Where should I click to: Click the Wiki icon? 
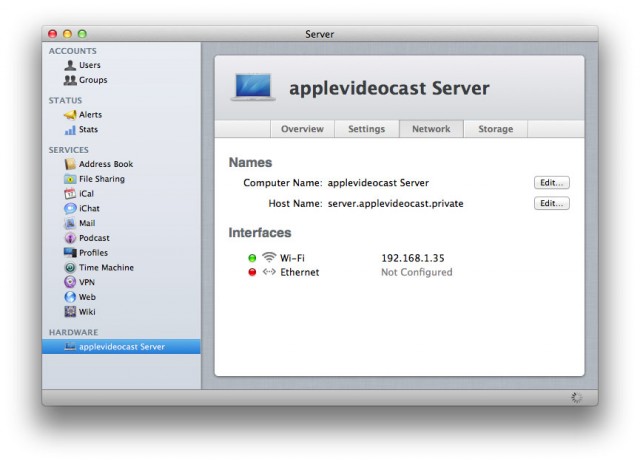70,312
